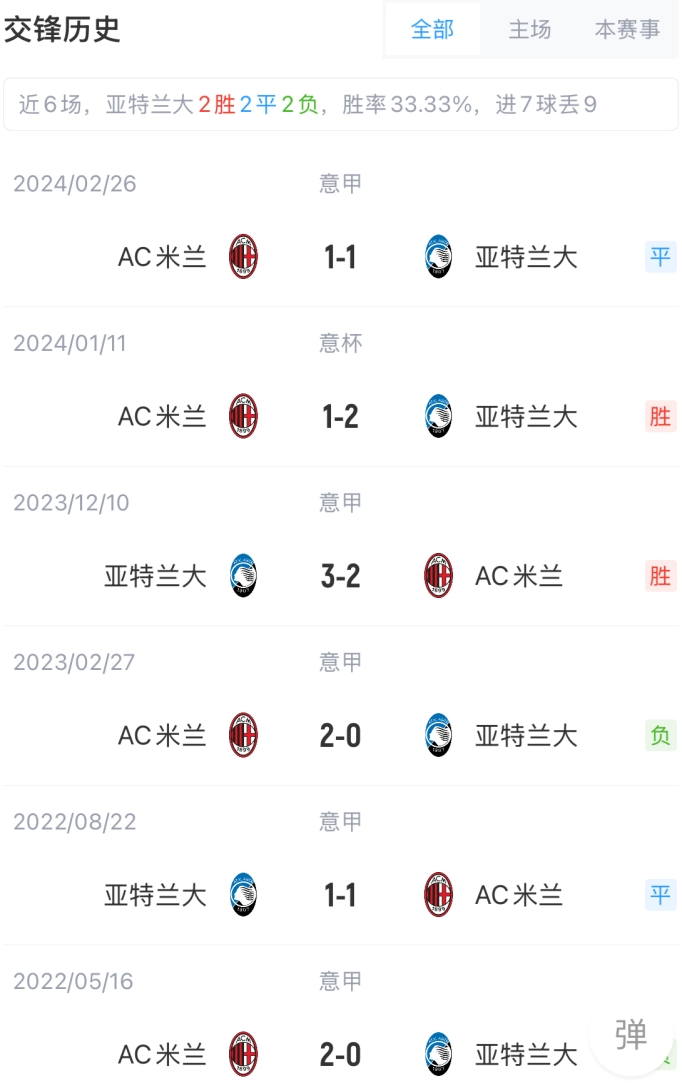Click the 平 result badge for 2024/02/26
682x1088 pixels.
pyautogui.click(x=660, y=257)
